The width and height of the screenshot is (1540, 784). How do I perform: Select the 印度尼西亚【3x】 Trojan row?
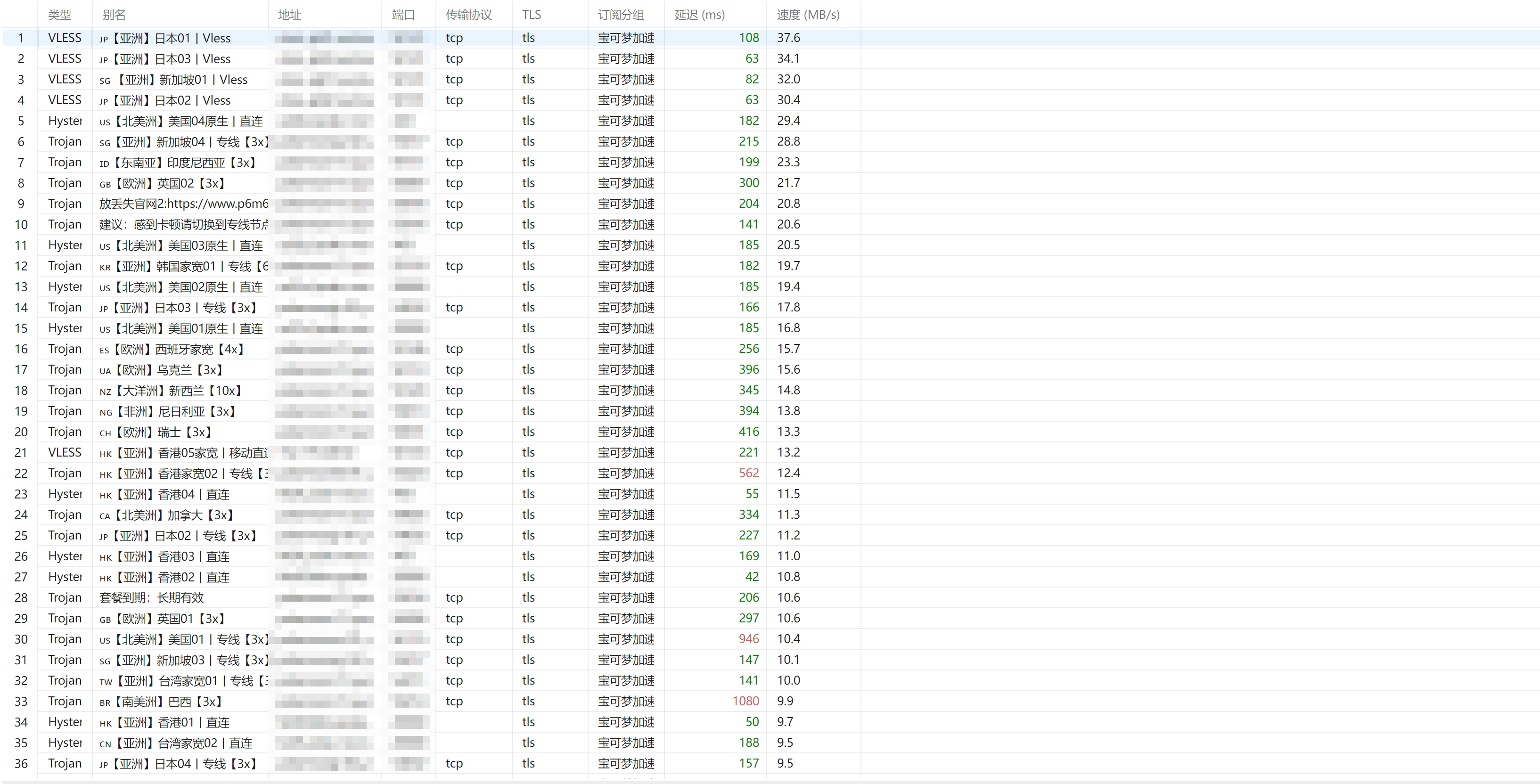tap(770, 162)
